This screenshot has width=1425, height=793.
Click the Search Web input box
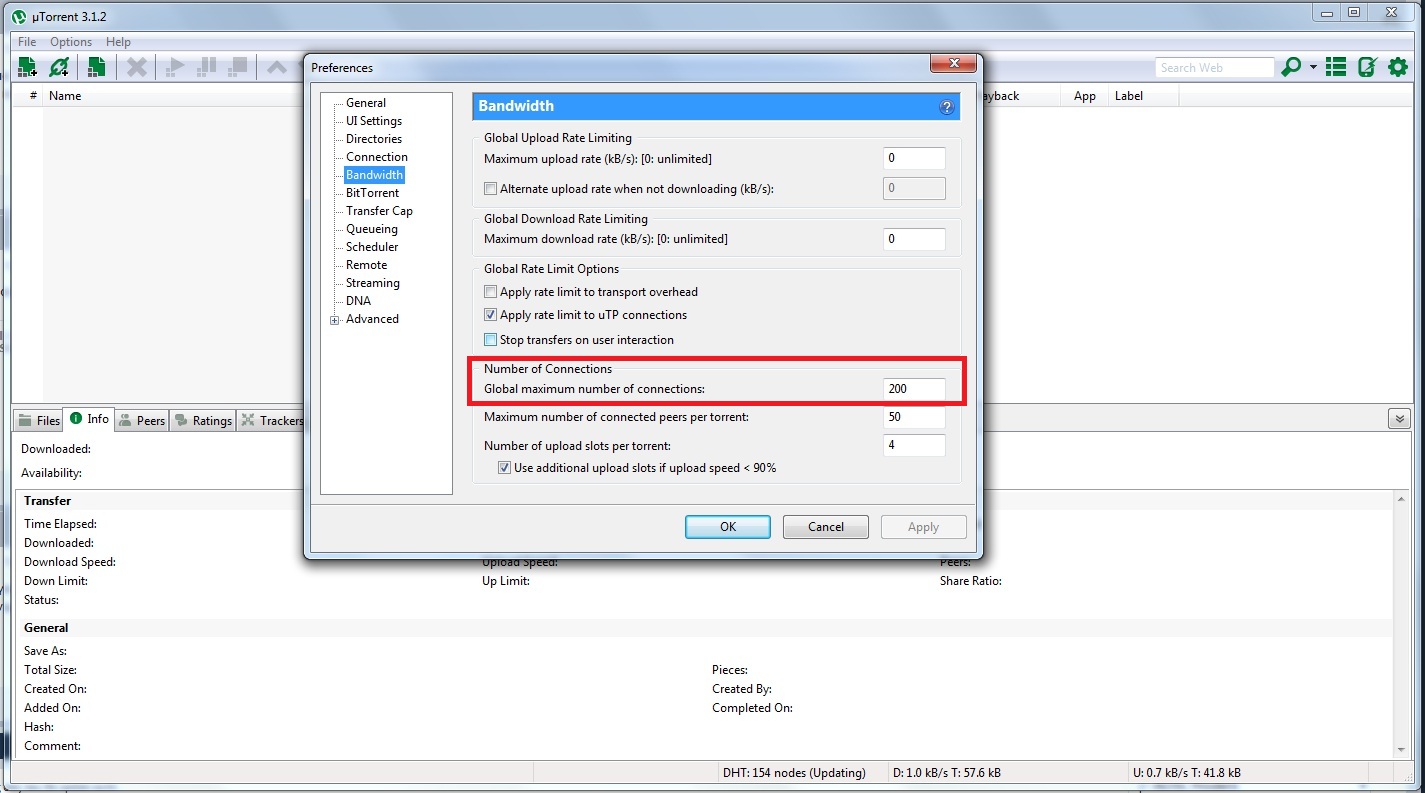tap(1215, 68)
